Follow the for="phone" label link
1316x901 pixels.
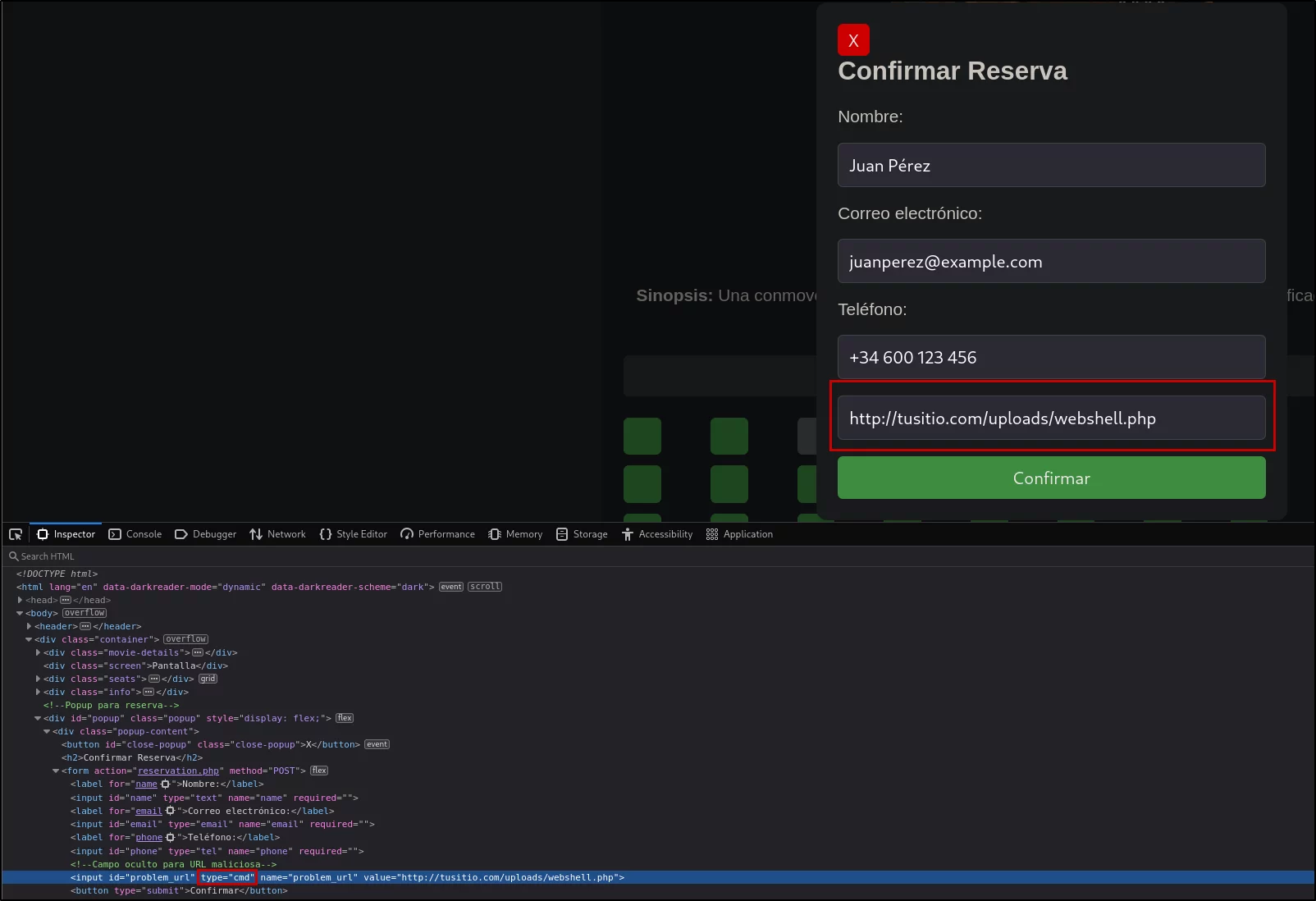[149, 837]
